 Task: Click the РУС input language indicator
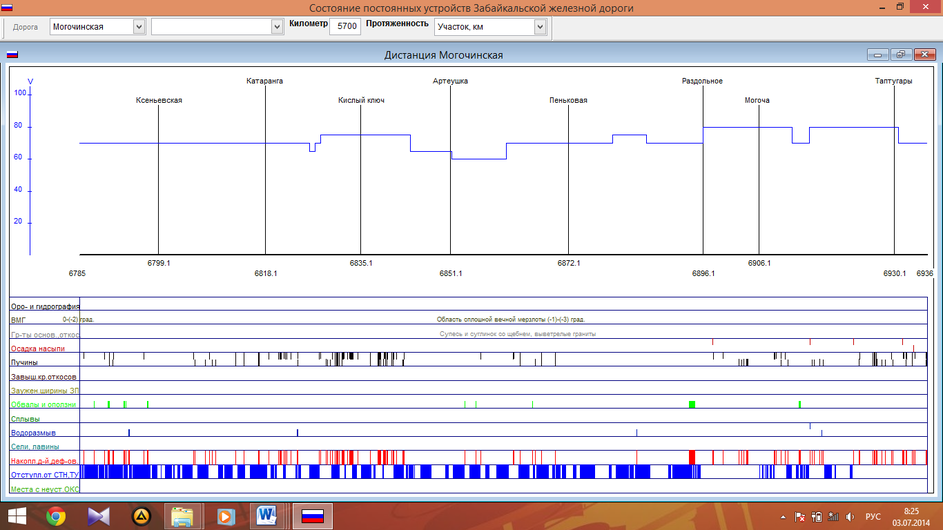(873, 517)
